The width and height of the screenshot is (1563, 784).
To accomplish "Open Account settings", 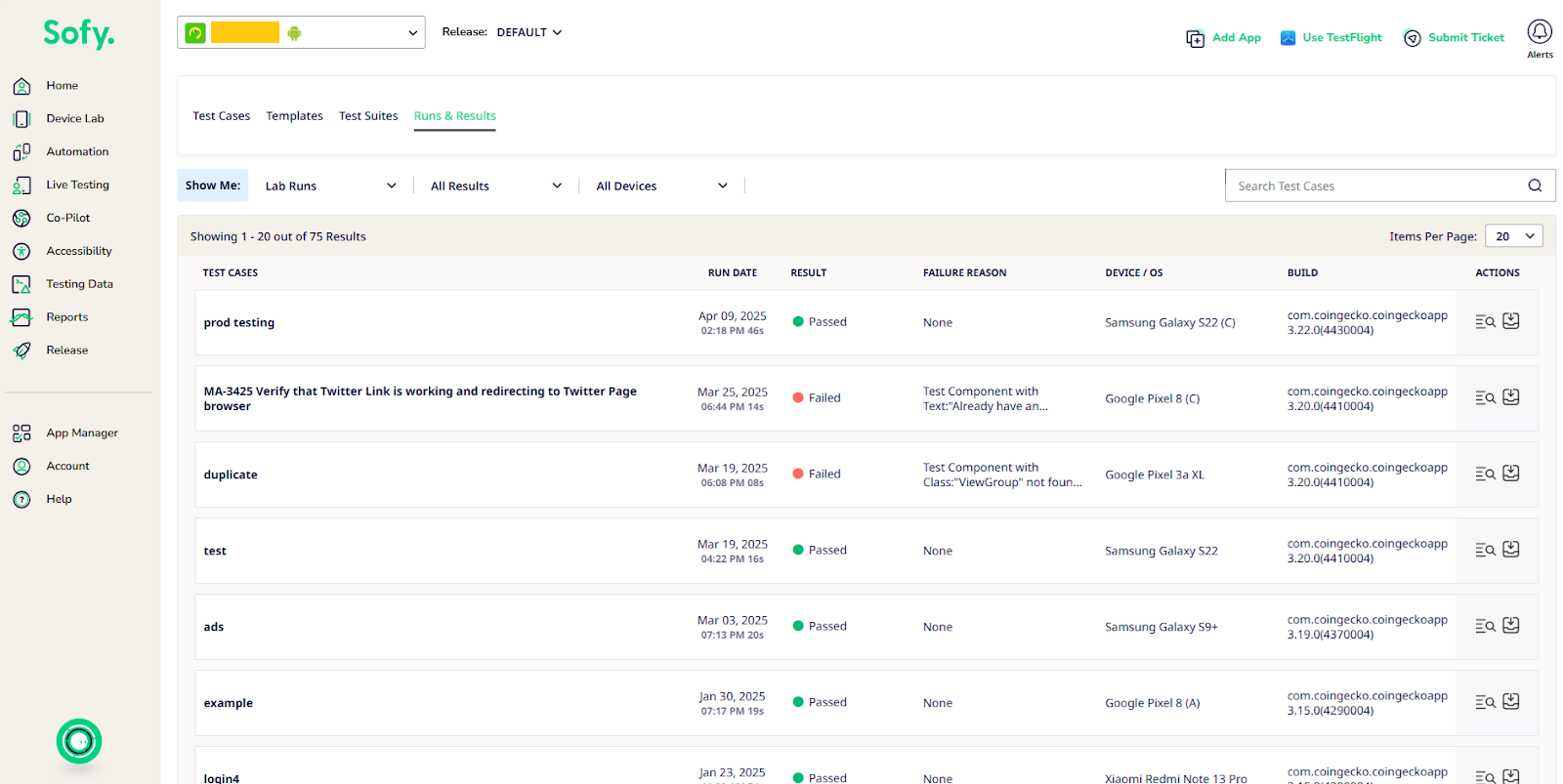I will coord(67,467).
